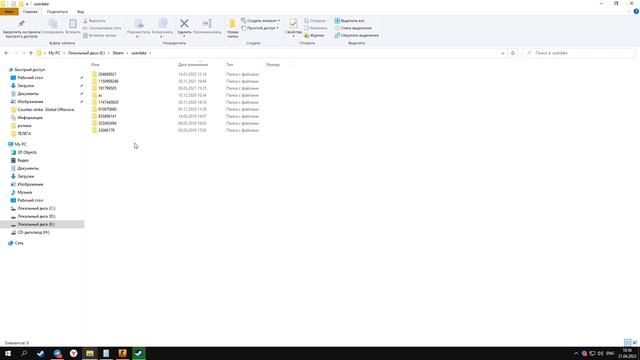Click the search userdata input field
The image size is (640, 360).
pyautogui.click(x=580, y=53)
